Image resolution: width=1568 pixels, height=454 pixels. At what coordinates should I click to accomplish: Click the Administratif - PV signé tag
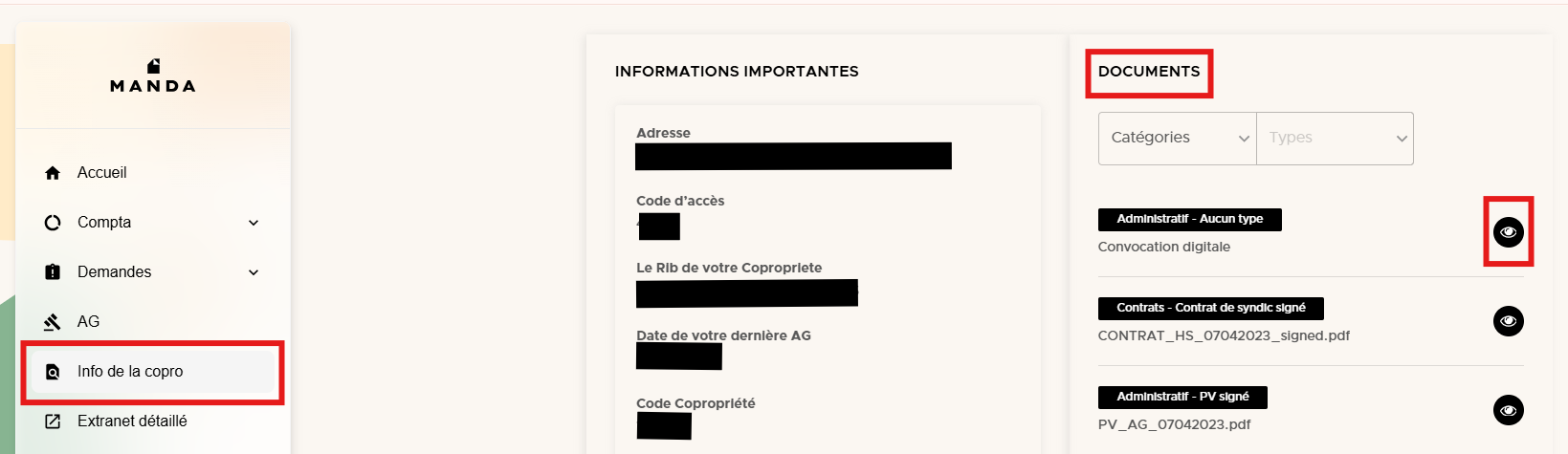coord(1182,397)
